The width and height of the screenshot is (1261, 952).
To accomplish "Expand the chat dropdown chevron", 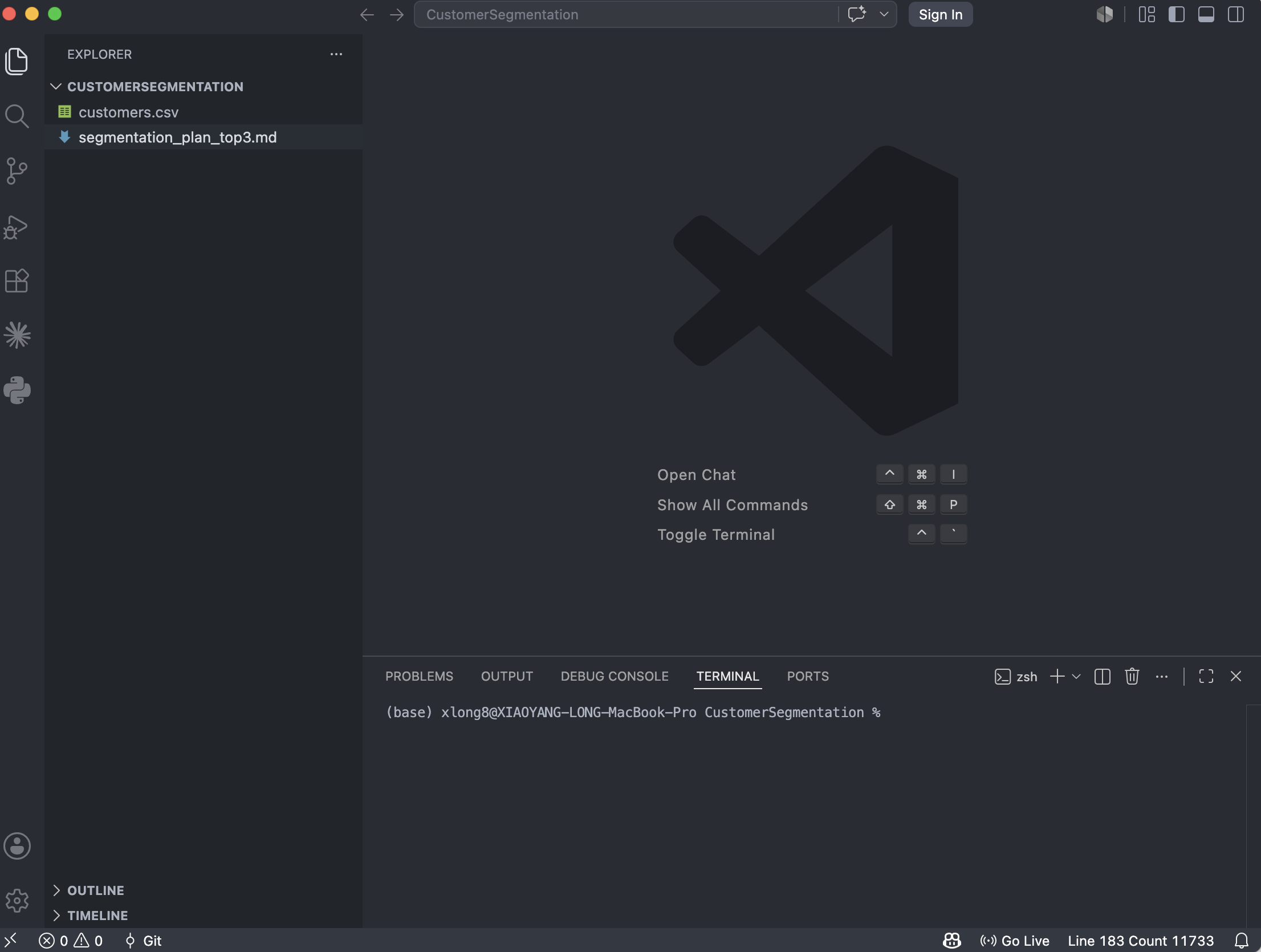I will pyautogui.click(x=884, y=14).
